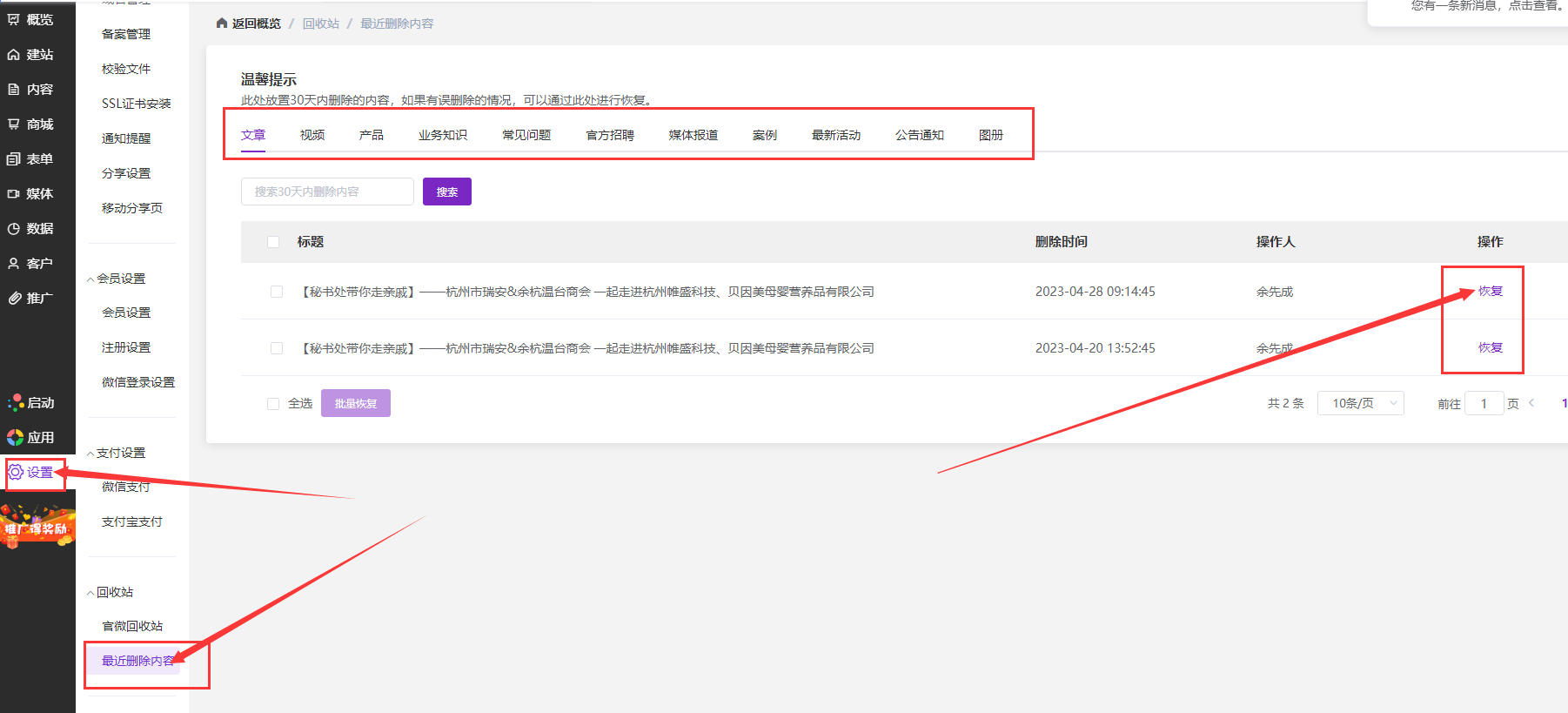Click the 设置 gear icon
The image size is (1568, 713).
point(16,473)
